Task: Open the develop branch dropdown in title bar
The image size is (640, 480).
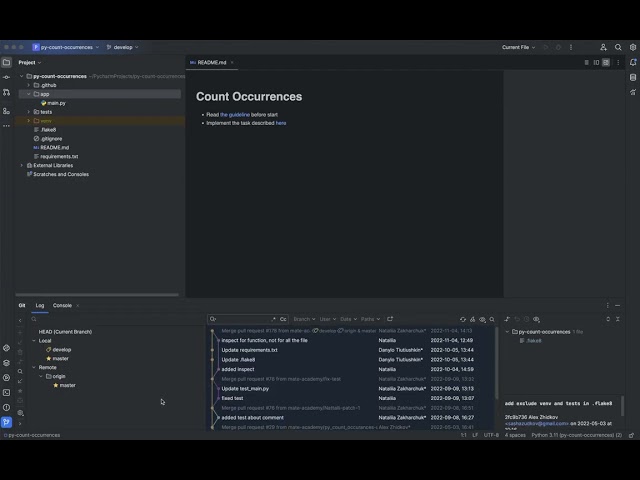Action: pos(122,47)
